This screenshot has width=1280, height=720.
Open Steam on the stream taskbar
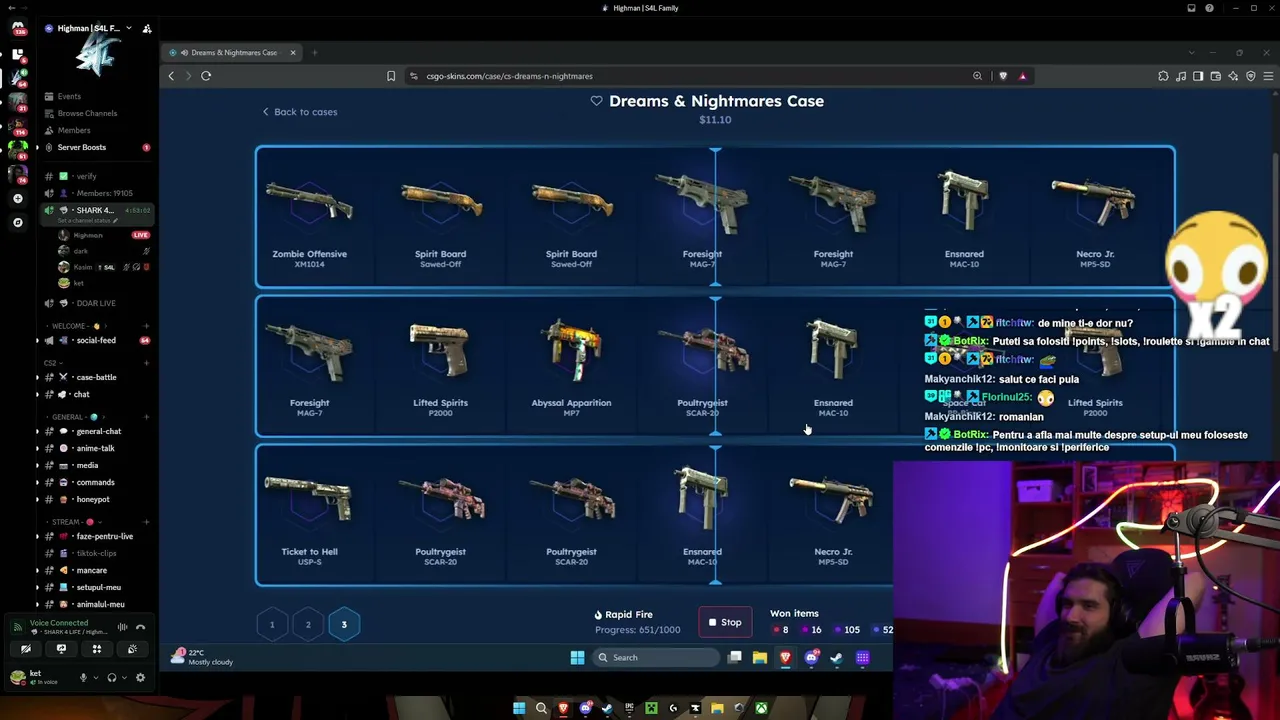[836, 657]
